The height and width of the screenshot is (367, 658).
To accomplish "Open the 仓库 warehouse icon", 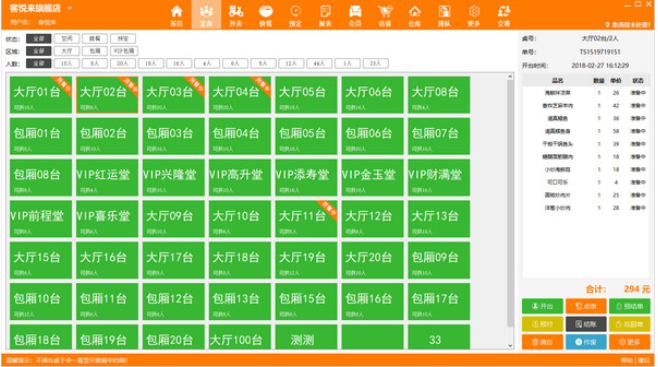I will pos(415,15).
